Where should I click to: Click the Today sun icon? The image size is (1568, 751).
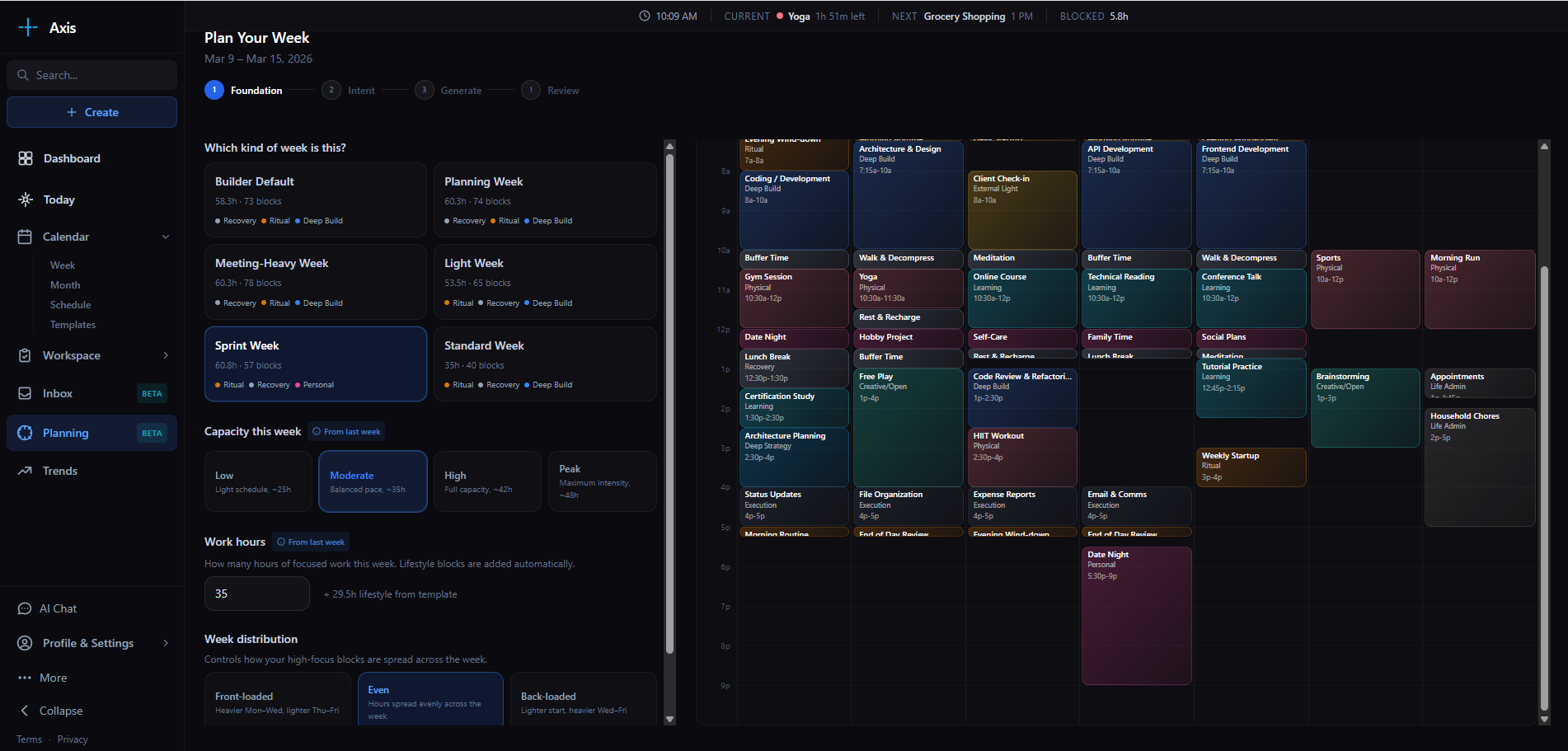tap(26, 199)
